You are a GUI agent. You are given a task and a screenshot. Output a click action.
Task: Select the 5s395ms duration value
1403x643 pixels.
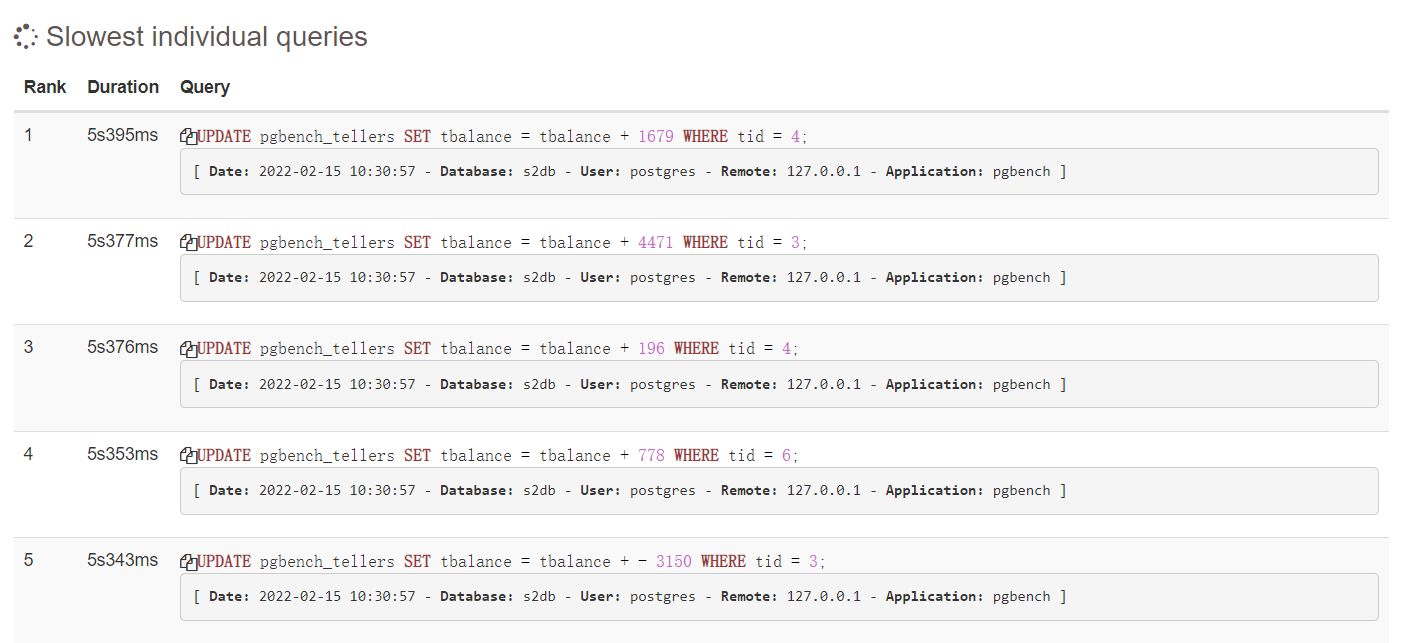[123, 134]
